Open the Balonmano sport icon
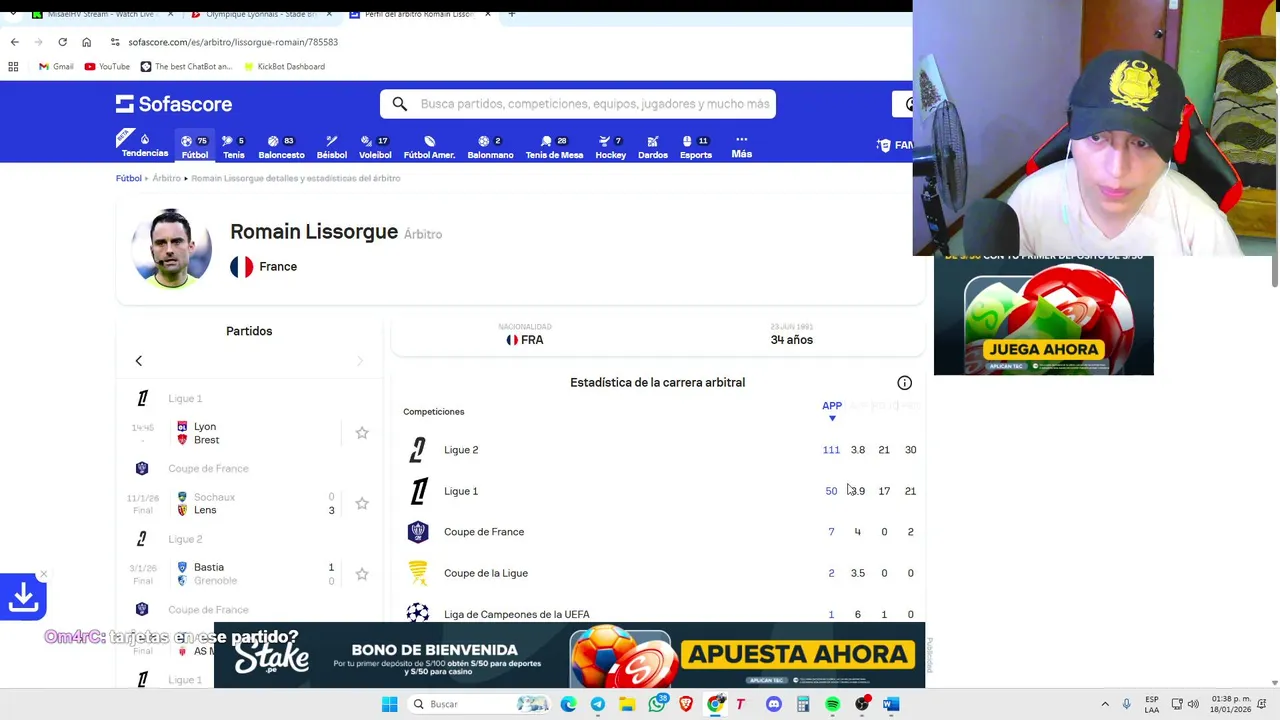 tap(490, 147)
